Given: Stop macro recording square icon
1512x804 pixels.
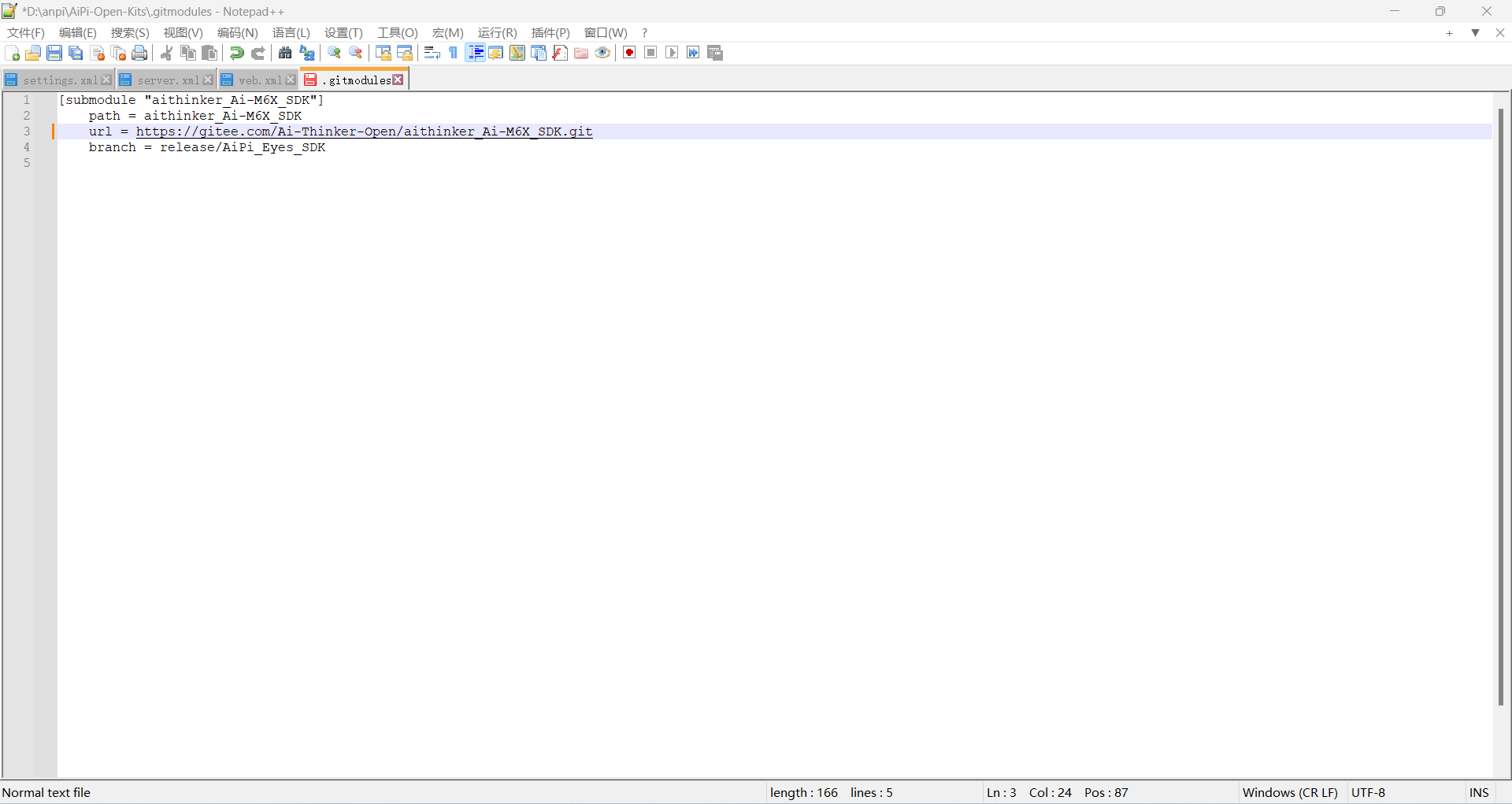Looking at the screenshot, I should [x=650, y=53].
